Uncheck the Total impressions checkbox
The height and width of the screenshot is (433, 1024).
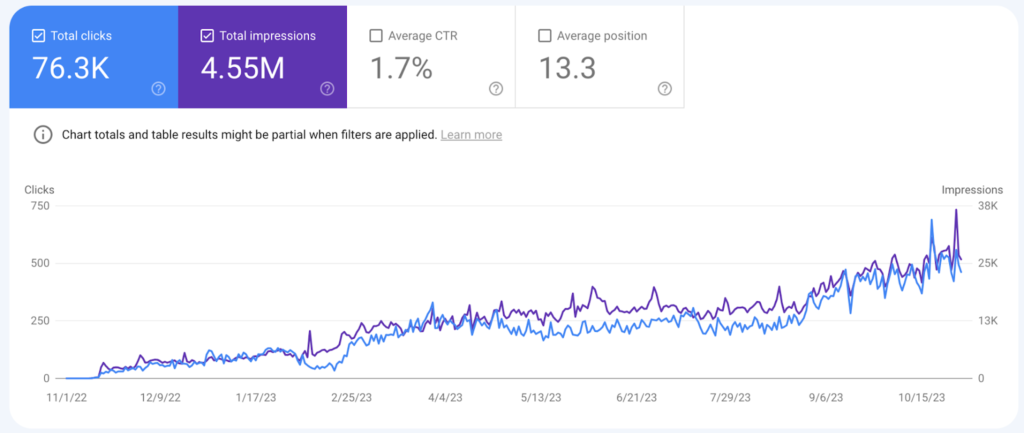[x=207, y=36]
